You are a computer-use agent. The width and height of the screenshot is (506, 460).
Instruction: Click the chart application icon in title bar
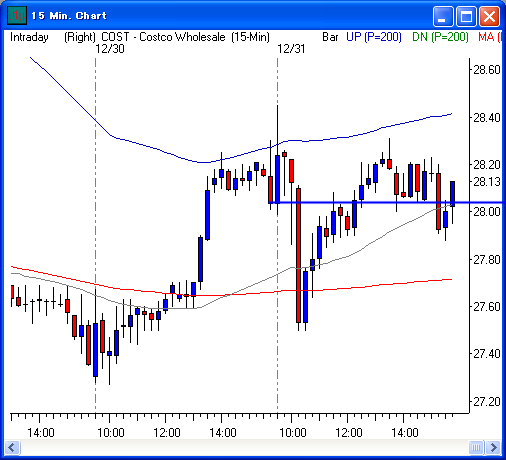(17, 15)
